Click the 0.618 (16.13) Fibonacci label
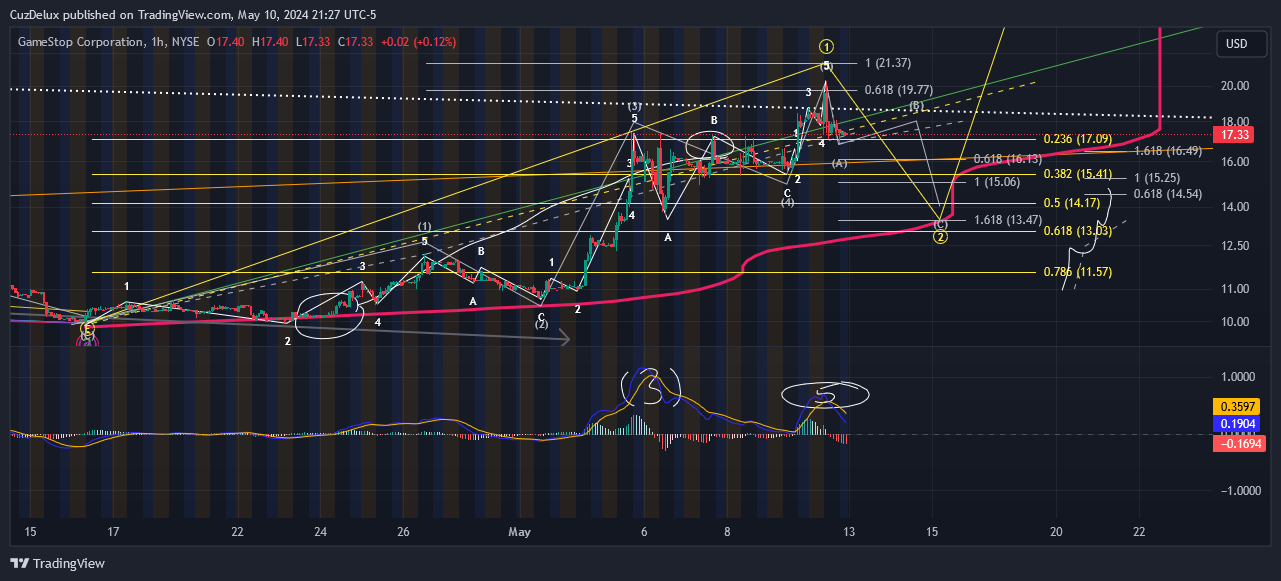Viewport: 1281px width, 581px height. coord(1007,159)
